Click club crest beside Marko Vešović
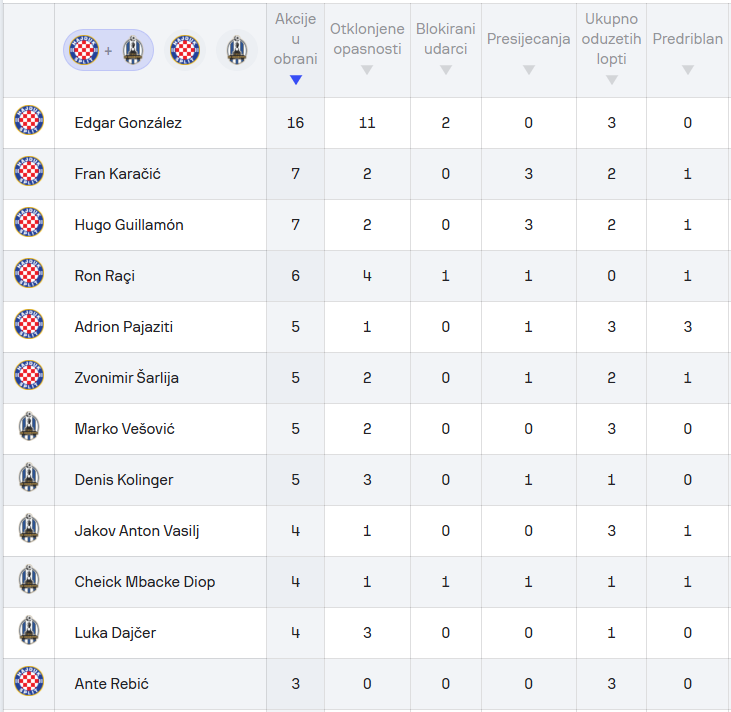The width and height of the screenshot is (731, 712). click(29, 428)
